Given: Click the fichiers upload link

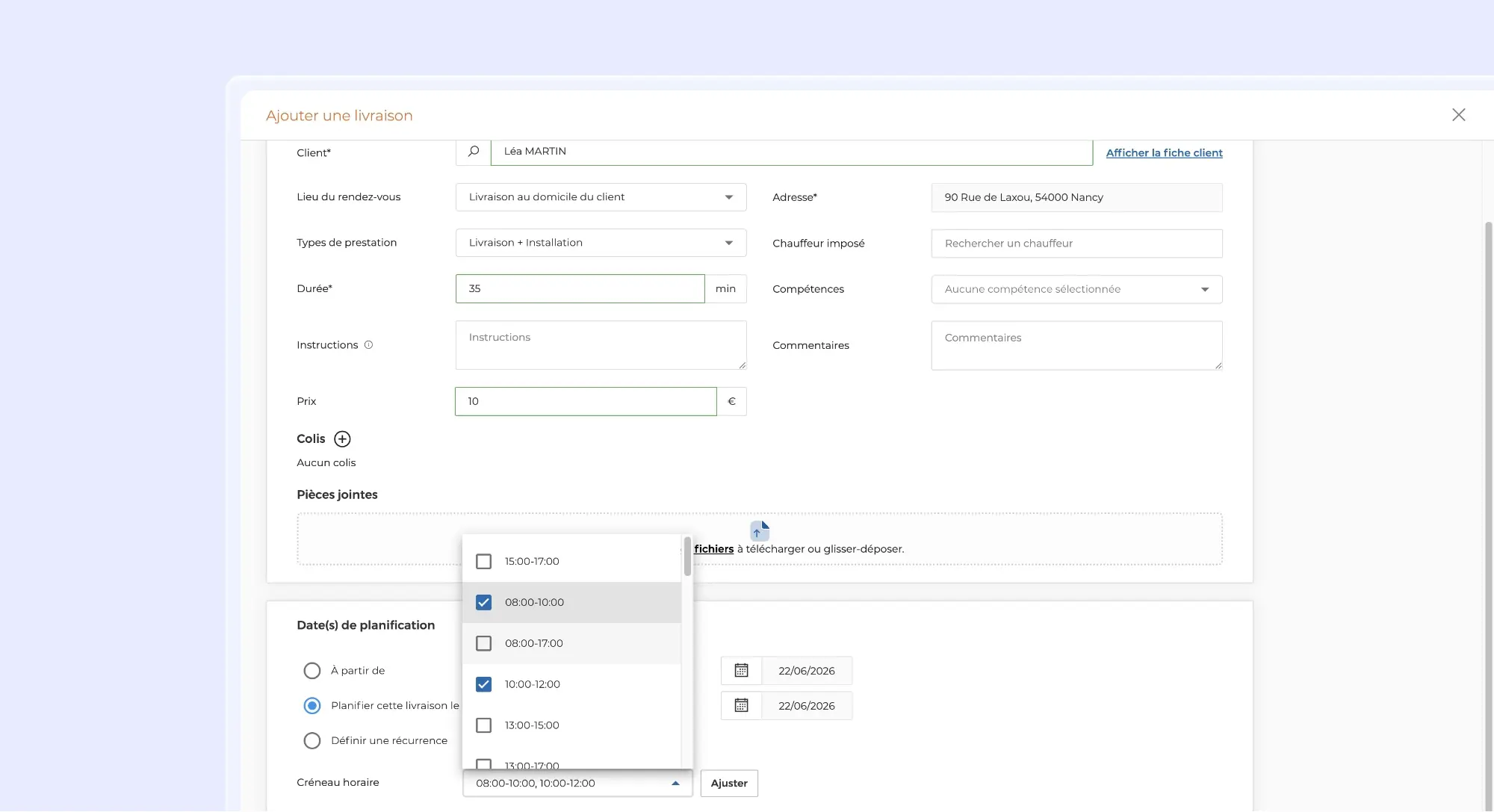Looking at the screenshot, I should click(x=713, y=549).
